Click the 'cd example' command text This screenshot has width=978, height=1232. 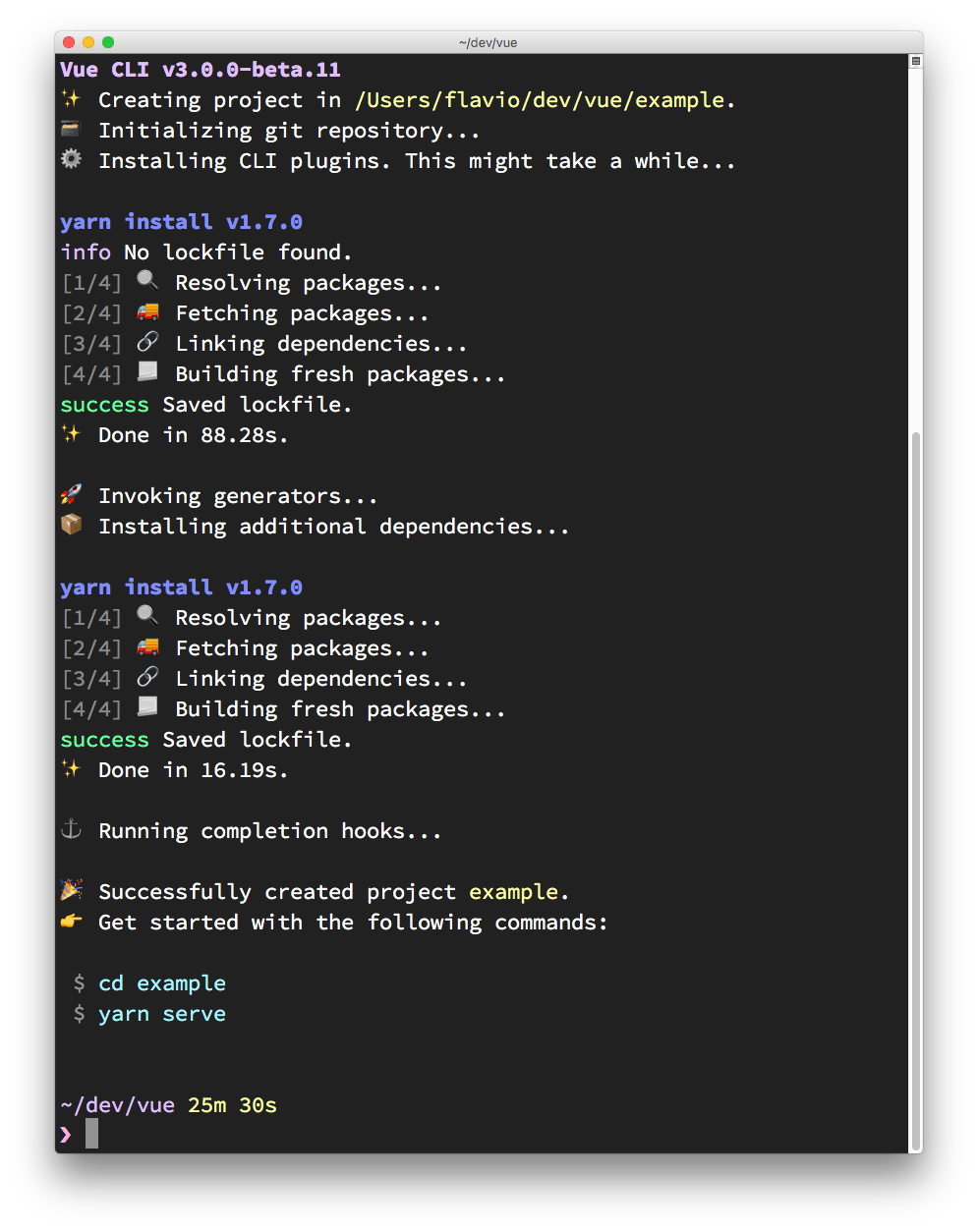162,983
